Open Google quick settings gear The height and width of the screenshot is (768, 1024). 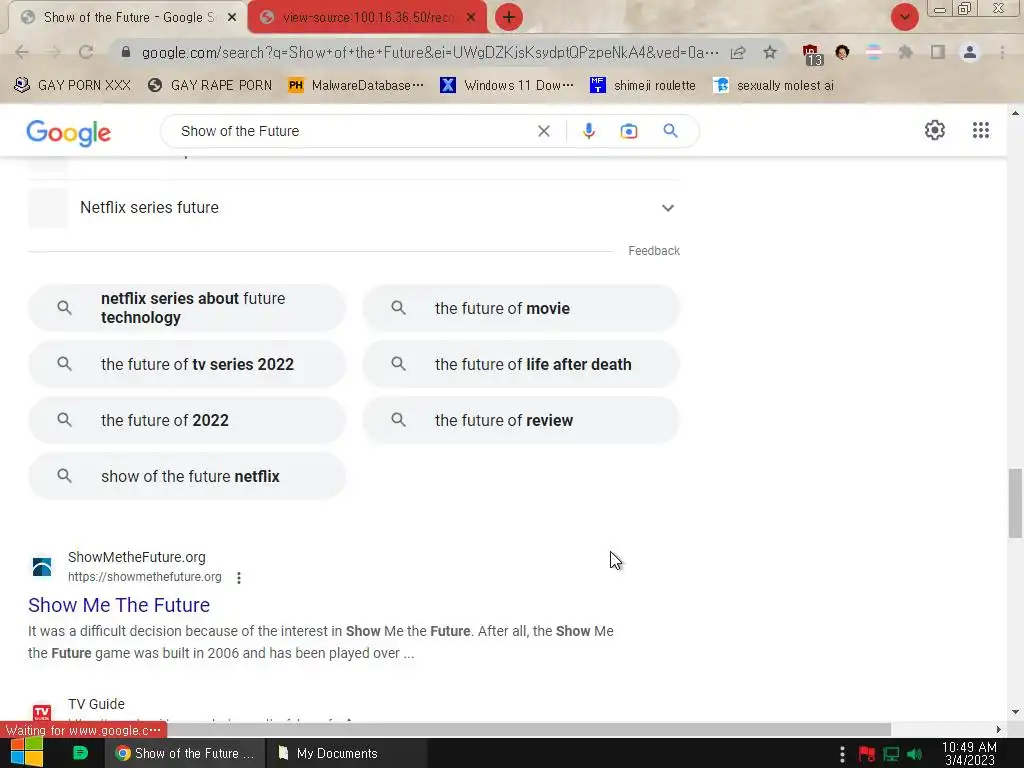tap(935, 130)
